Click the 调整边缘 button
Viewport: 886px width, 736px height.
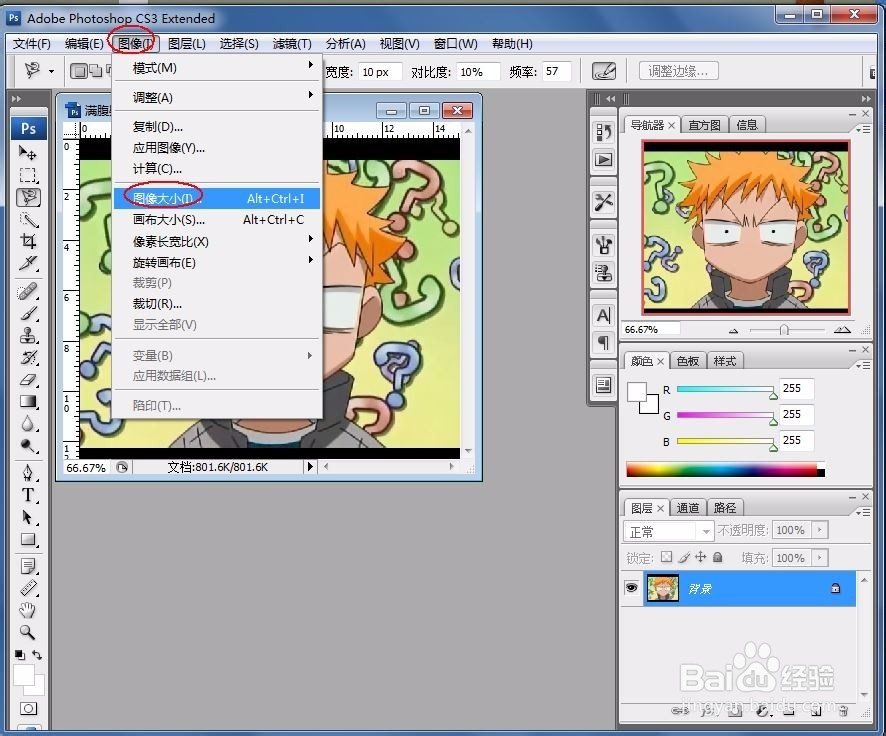click(679, 71)
